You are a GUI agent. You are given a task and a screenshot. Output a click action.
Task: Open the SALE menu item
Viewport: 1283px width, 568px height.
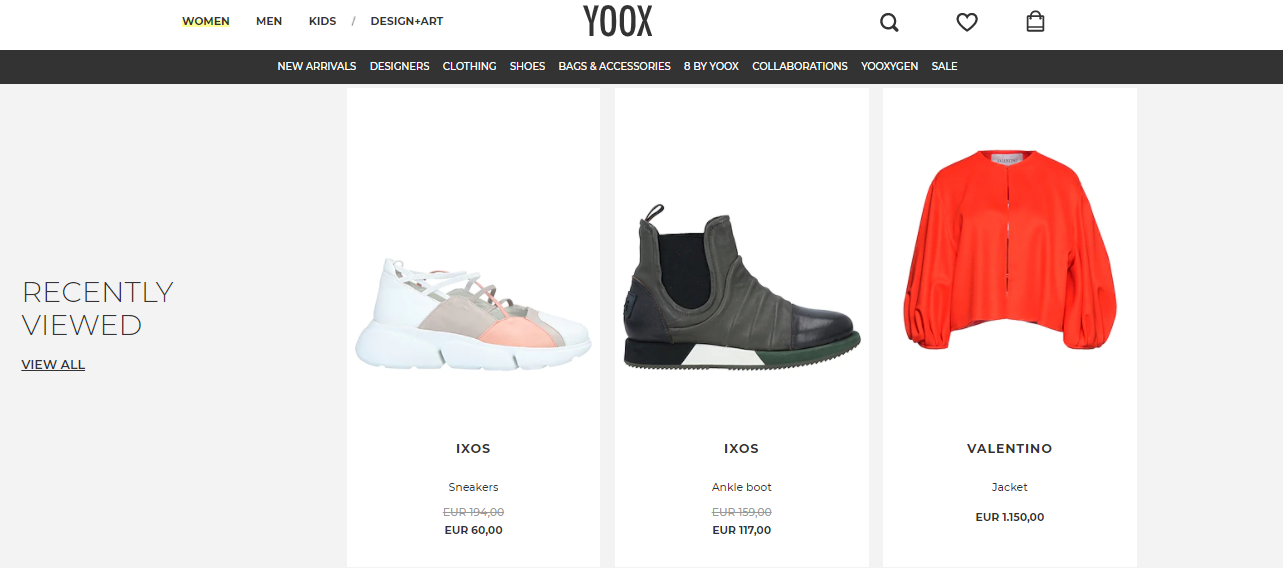pyautogui.click(x=944, y=66)
